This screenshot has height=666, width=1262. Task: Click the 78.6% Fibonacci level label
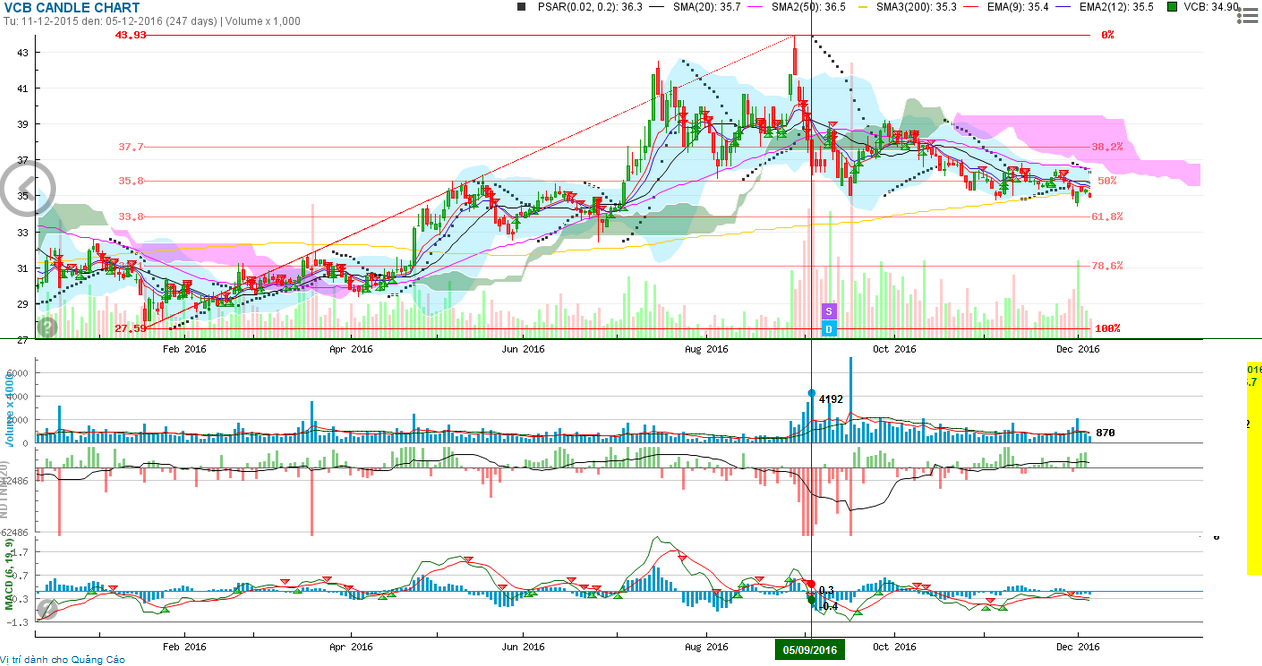tap(1106, 266)
